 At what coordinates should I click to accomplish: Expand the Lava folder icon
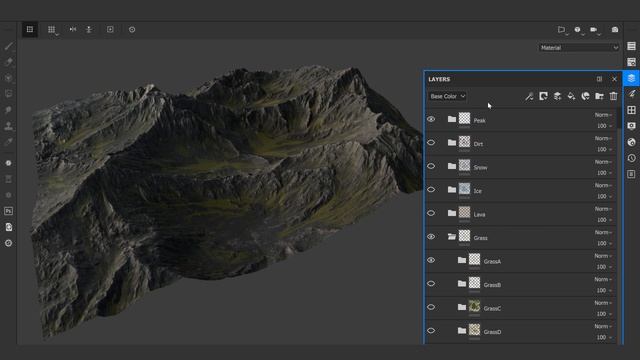point(451,213)
